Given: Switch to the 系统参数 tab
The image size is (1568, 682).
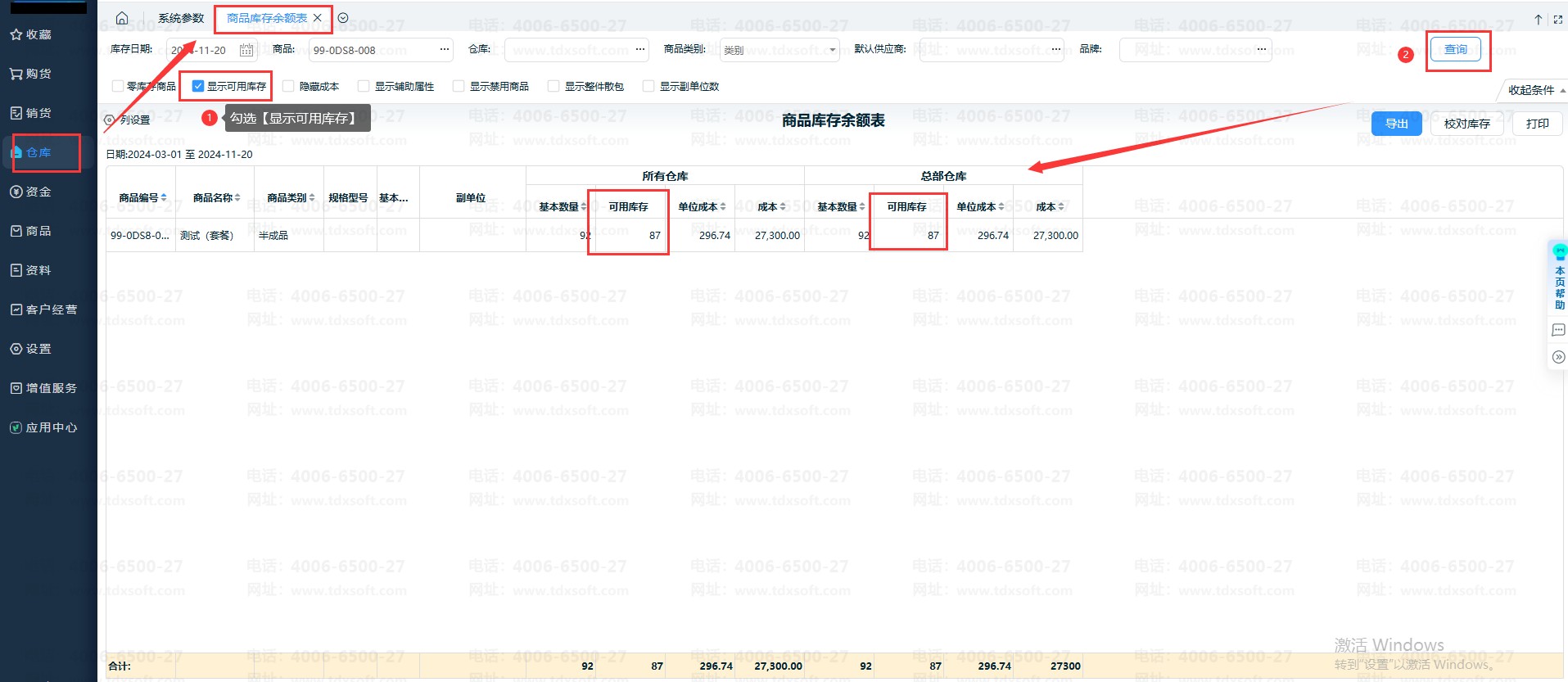Looking at the screenshot, I should coord(181,18).
